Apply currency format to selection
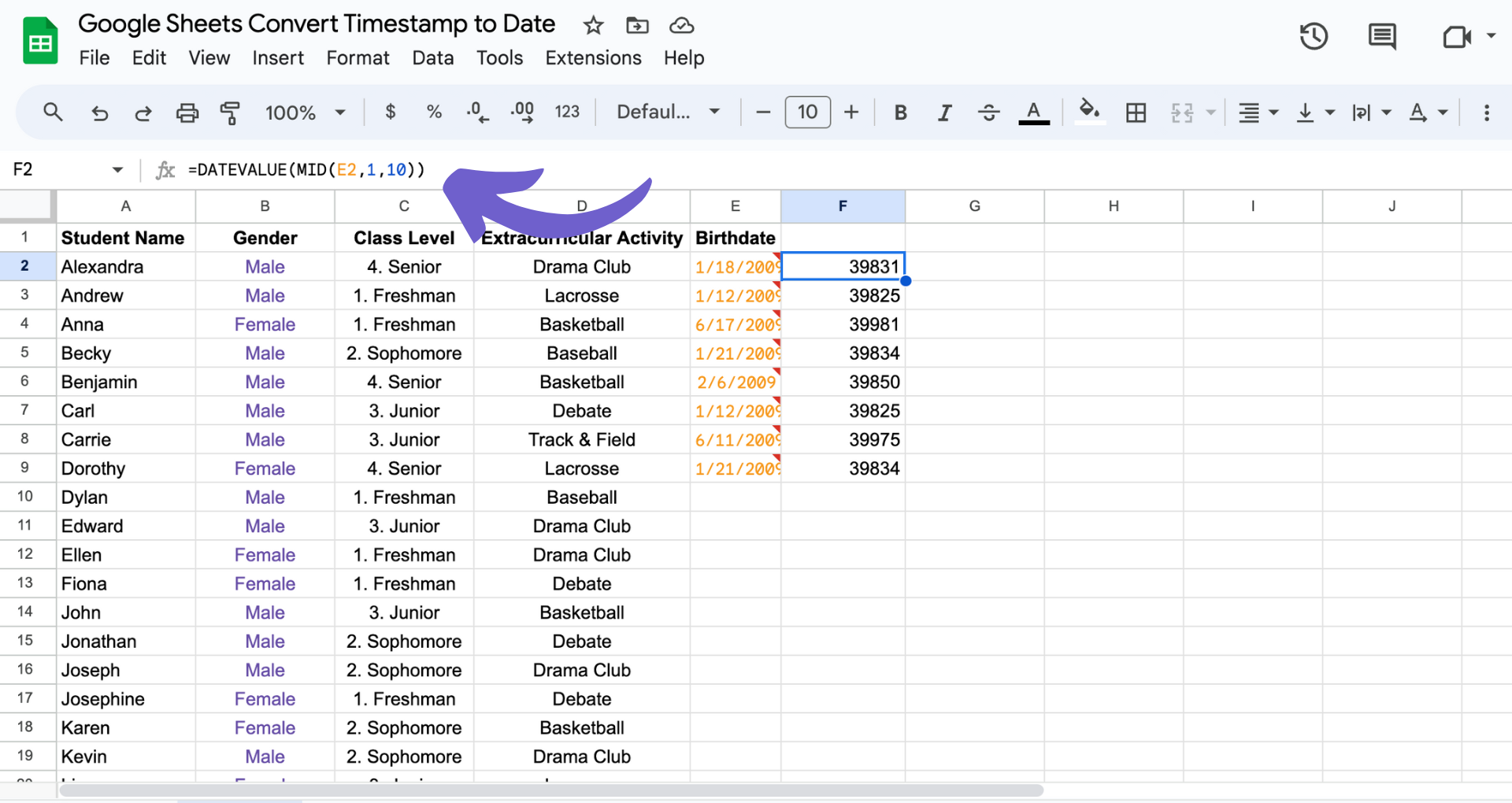This screenshot has height=803, width=1512. click(x=390, y=112)
